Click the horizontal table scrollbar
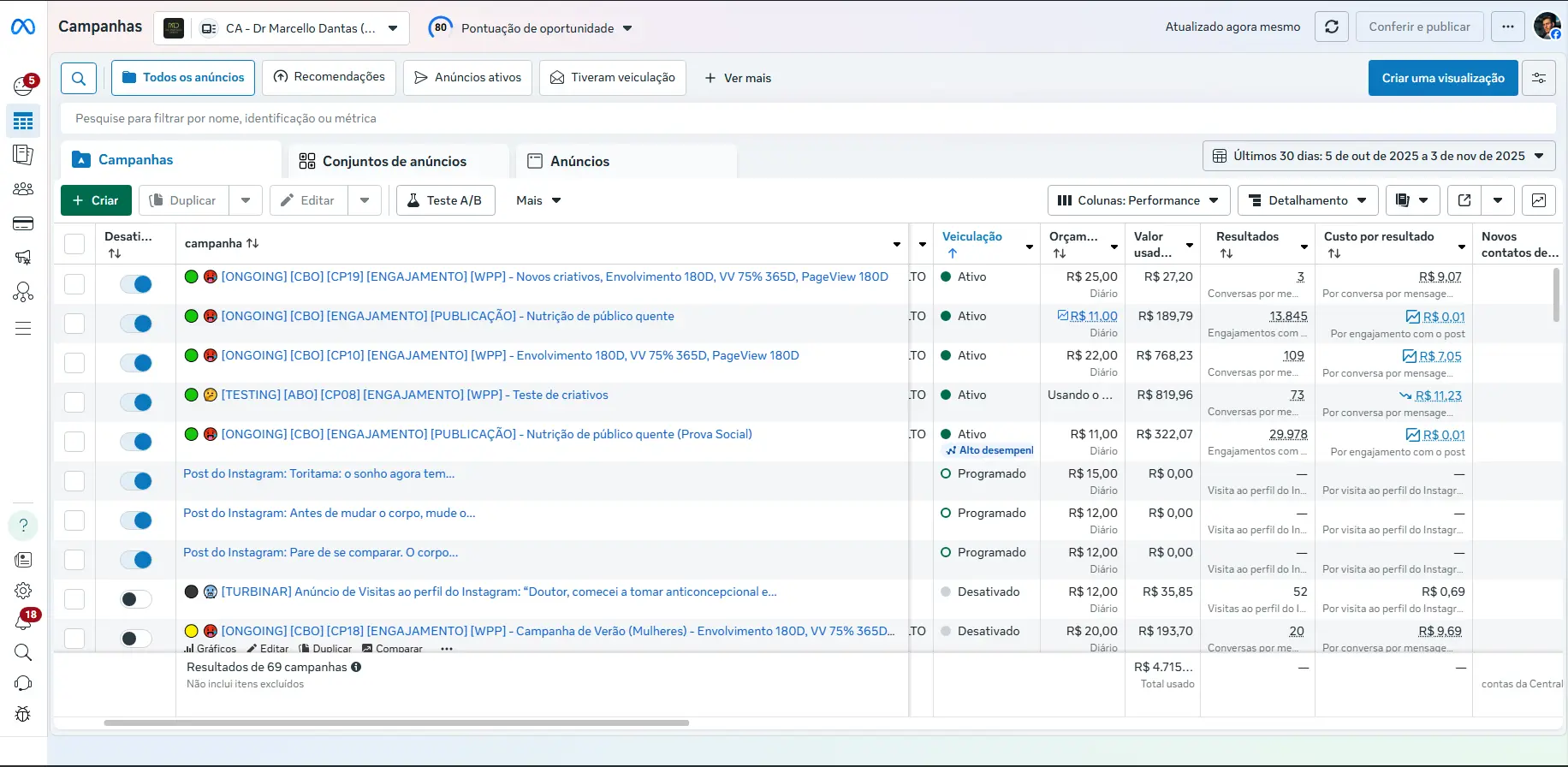This screenshot has width=1568, height=767. (396, 722)
